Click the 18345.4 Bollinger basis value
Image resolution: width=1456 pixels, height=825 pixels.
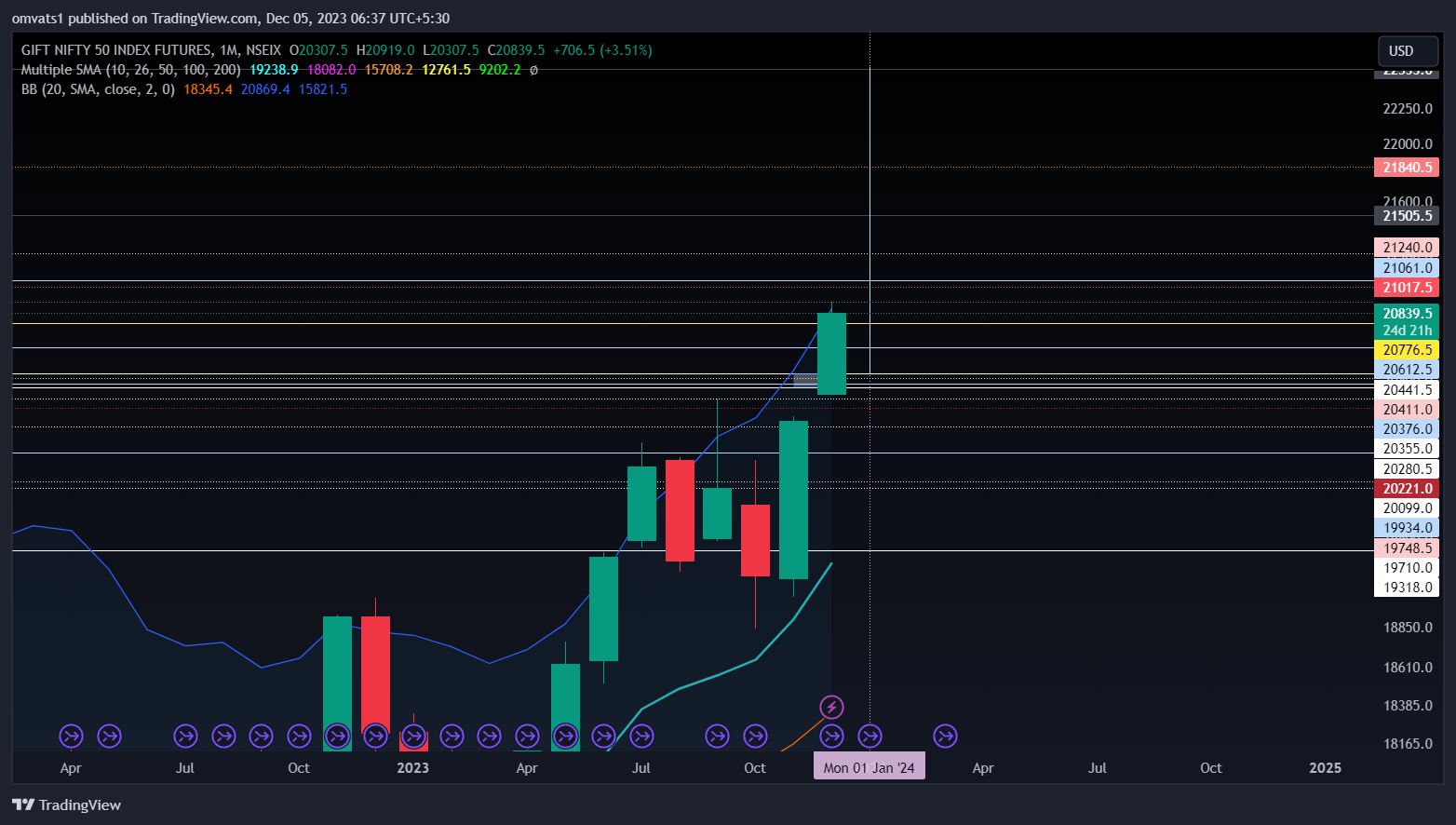[208, 89]
